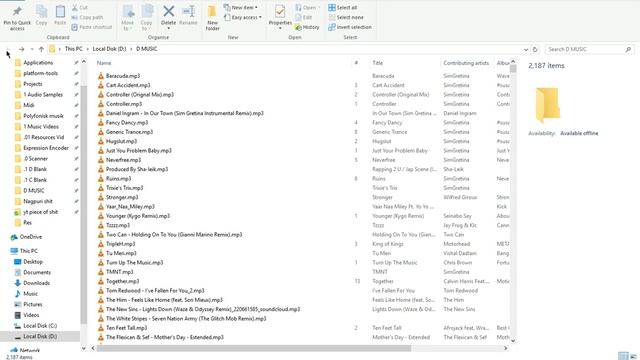Click the Edit ribbon command
The width and height of the screenshot is (640, 360).
304,18
